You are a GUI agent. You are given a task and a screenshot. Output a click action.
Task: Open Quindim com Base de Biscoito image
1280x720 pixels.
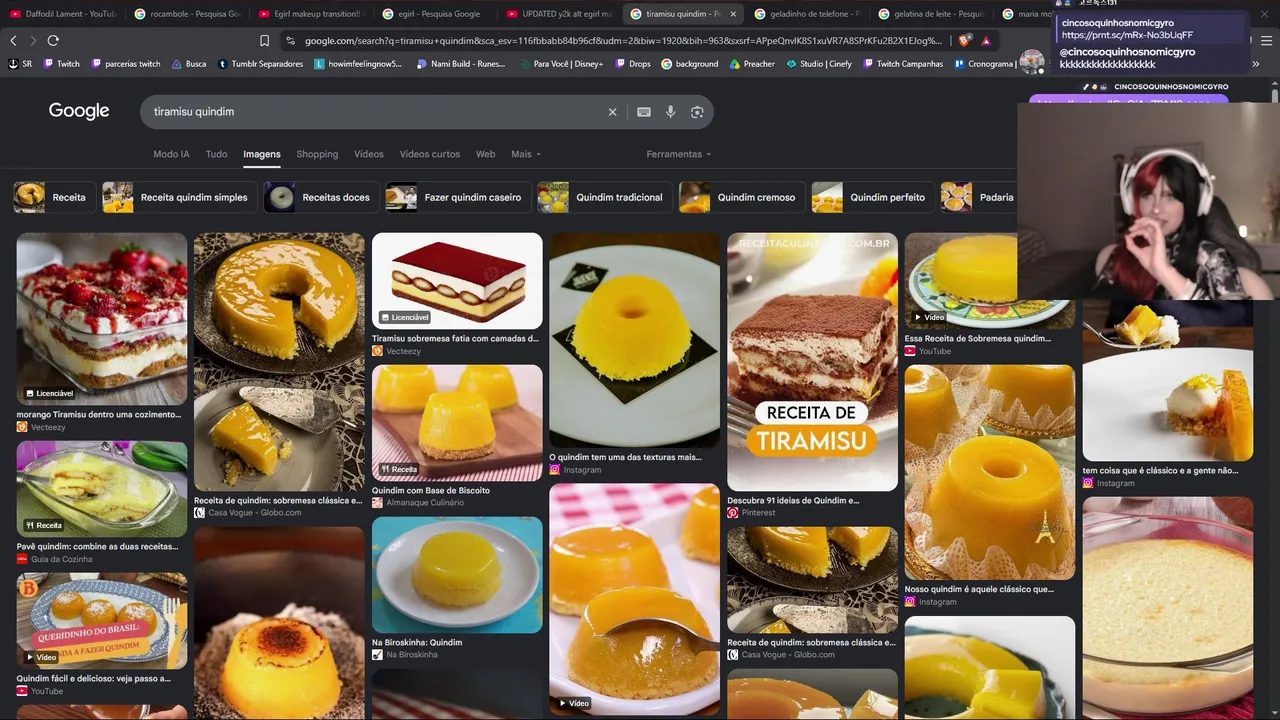click(457, 423)
